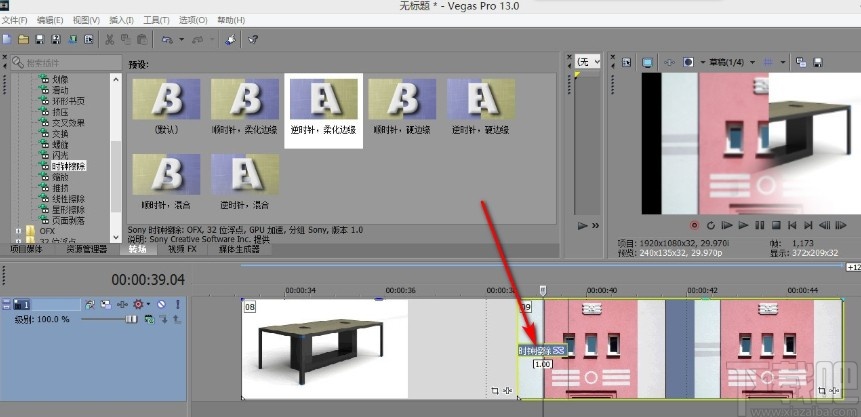Select the 线性擦除 transition in the tree
Viewport: 861px width, 417px height.
coord(68,198)
